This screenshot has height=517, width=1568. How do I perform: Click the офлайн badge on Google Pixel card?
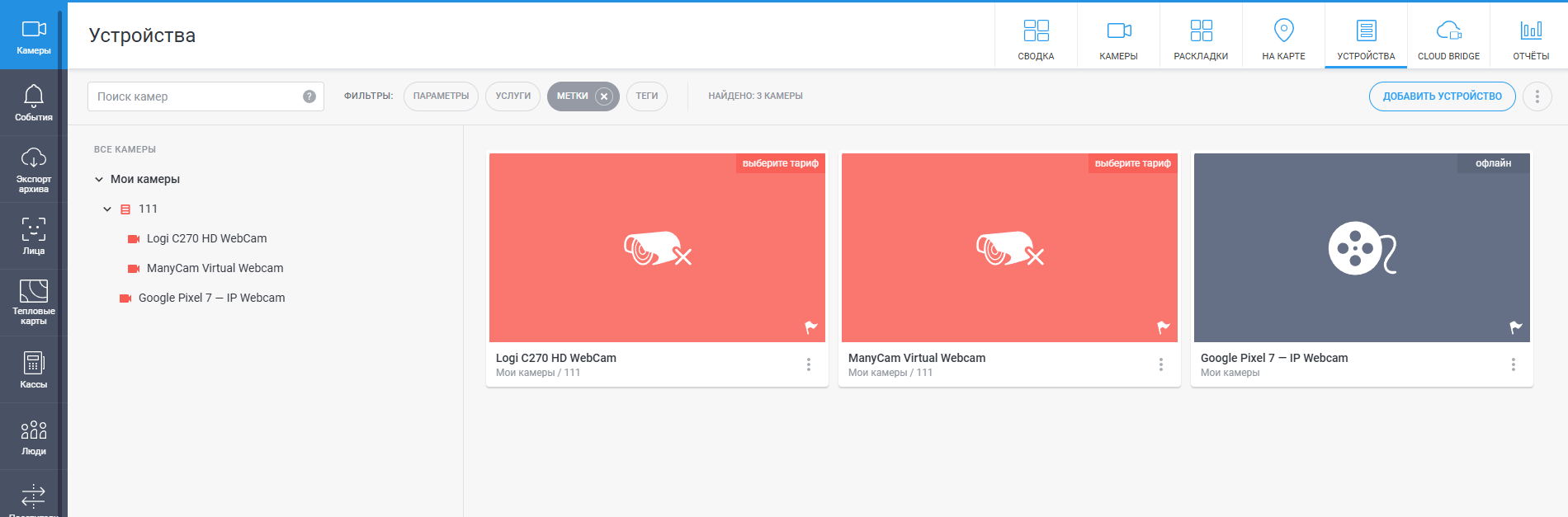coord(1494,163)
